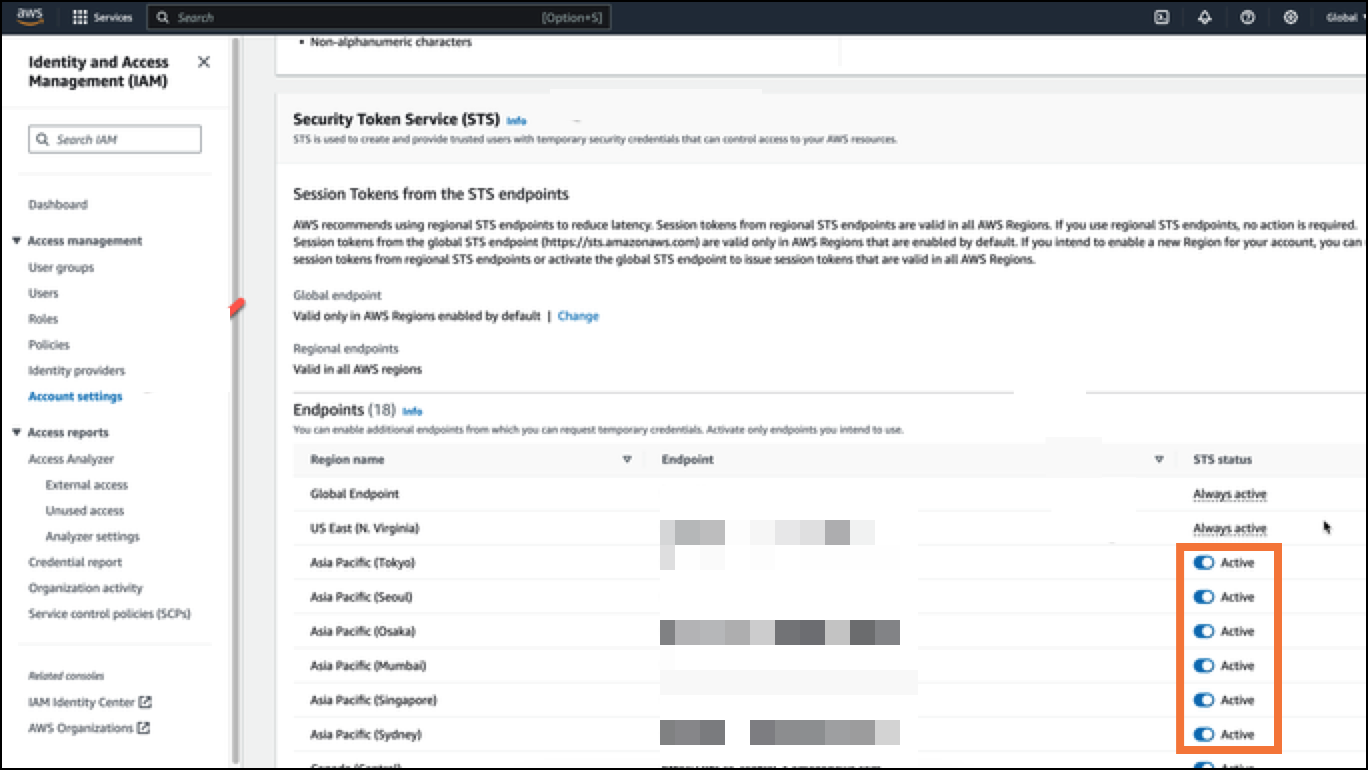Image resolution: width=1368 pixels, height=770 pixels.
Task: Click US East (N. Virginia) region name
Action: (364, 528)
